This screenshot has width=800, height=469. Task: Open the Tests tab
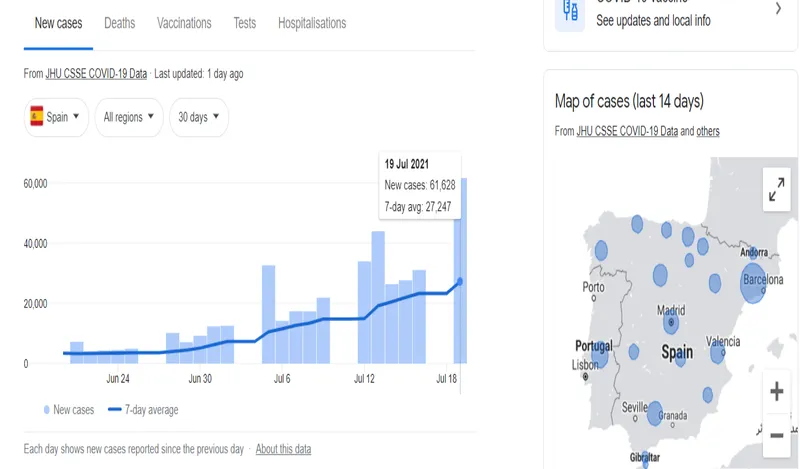coord(244,23)
